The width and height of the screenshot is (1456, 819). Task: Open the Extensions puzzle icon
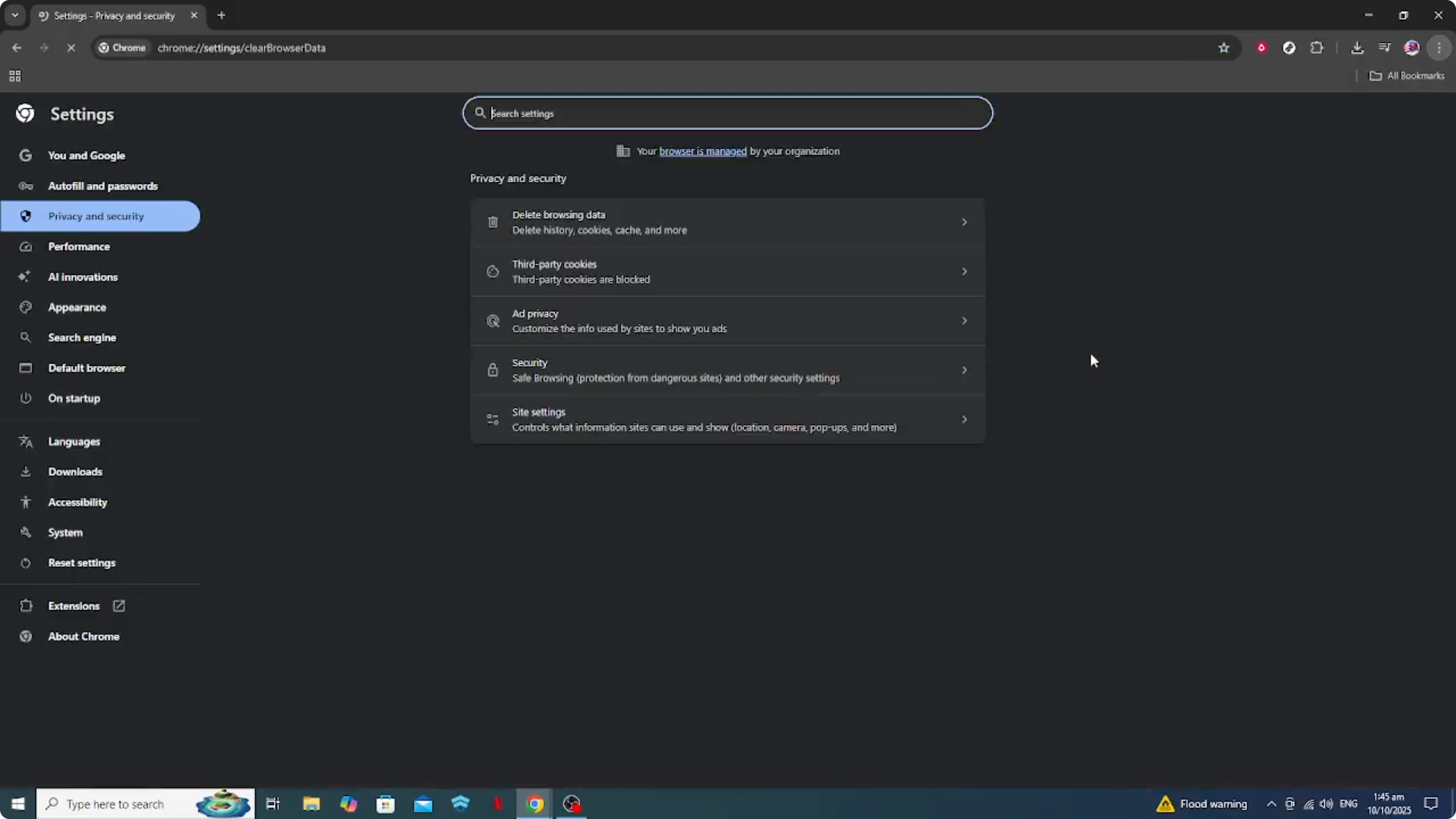[x=1317, y=47]
